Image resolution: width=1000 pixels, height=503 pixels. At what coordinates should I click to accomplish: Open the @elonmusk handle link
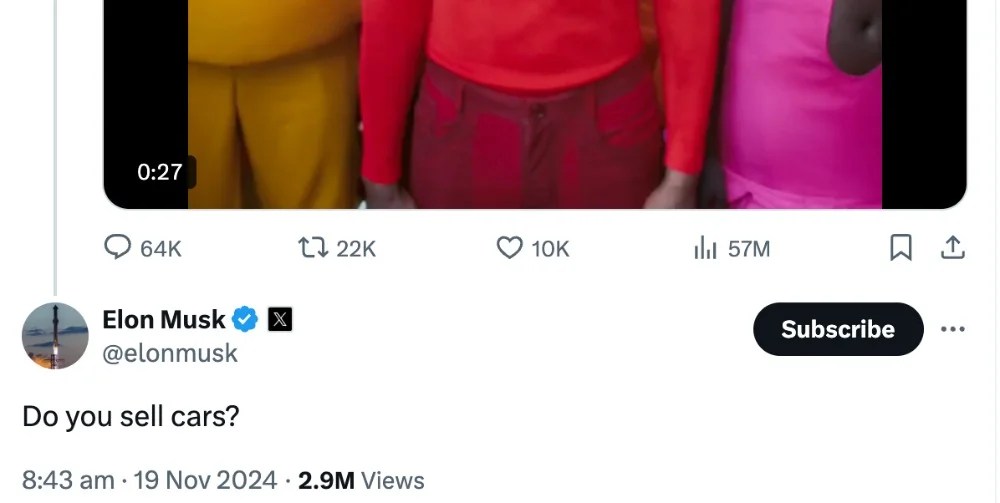point(170,353)
